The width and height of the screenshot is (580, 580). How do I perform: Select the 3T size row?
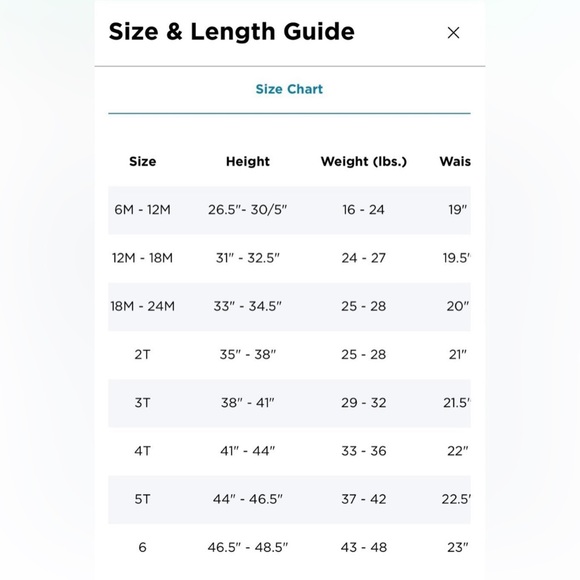click(x=289, y=403)
